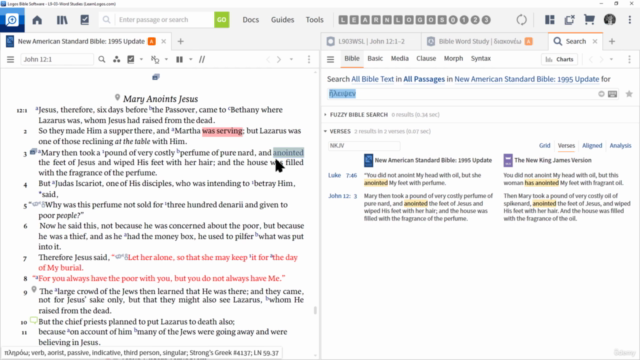Select the Syntax search type
Image resolution: width=640 pixels, height=360 pixels.
coord(481,59)
